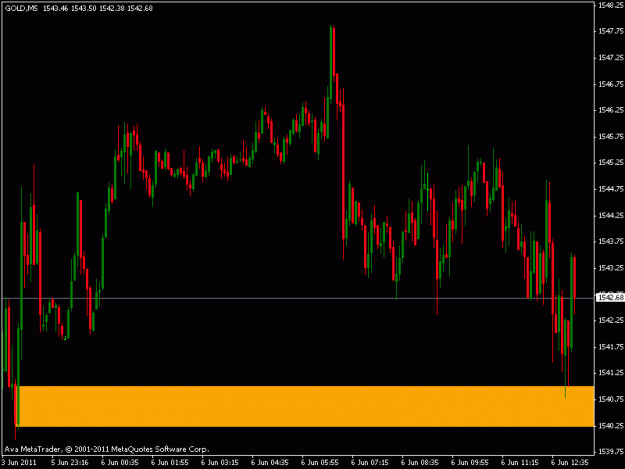Viewport: 625px width, 469px height.
Task: Click the 1540.75 price scale label
Action: point(611,399)
